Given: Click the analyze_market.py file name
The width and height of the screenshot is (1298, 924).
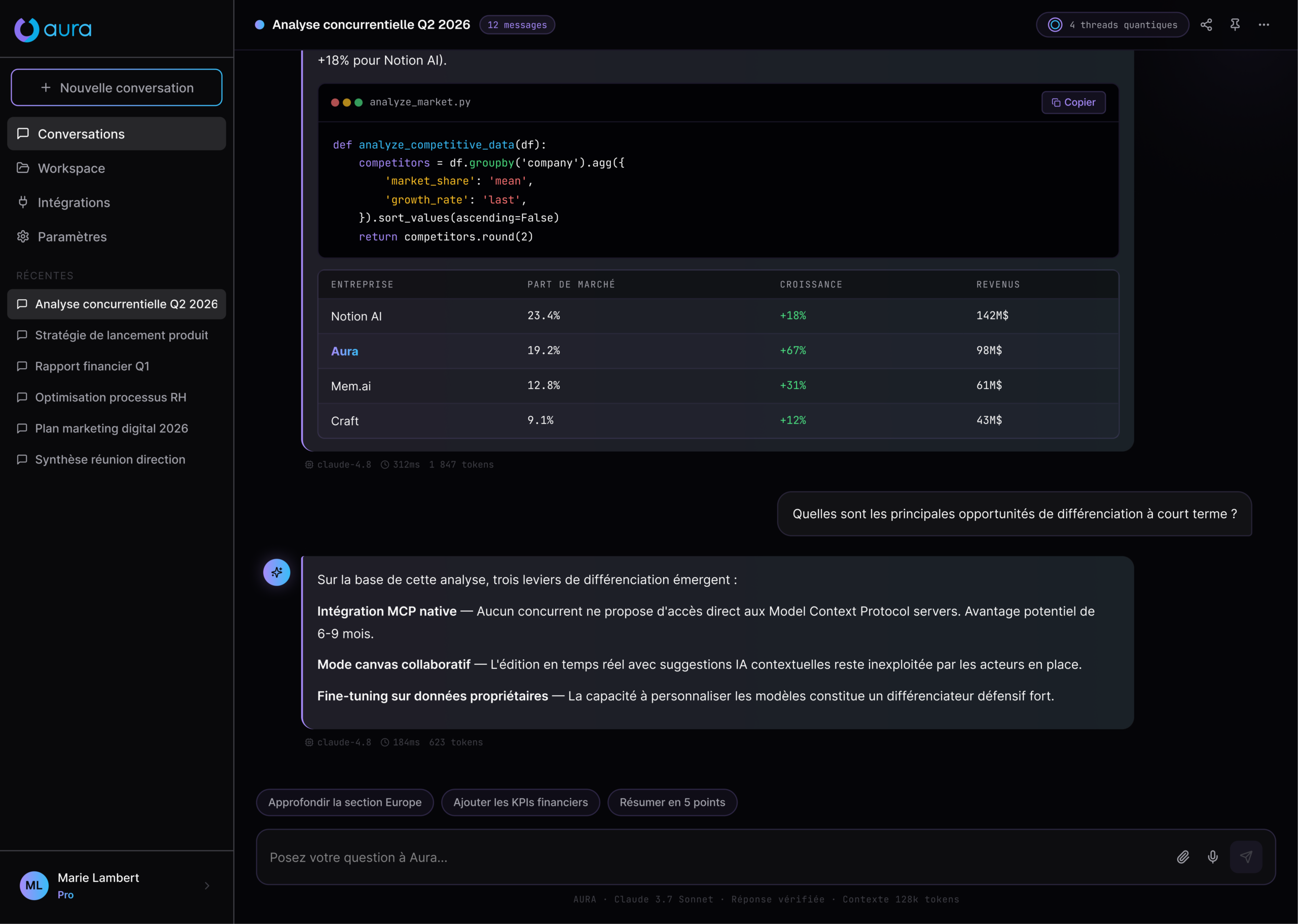Looking at the screenshot, I should click(x=420, y=102).
